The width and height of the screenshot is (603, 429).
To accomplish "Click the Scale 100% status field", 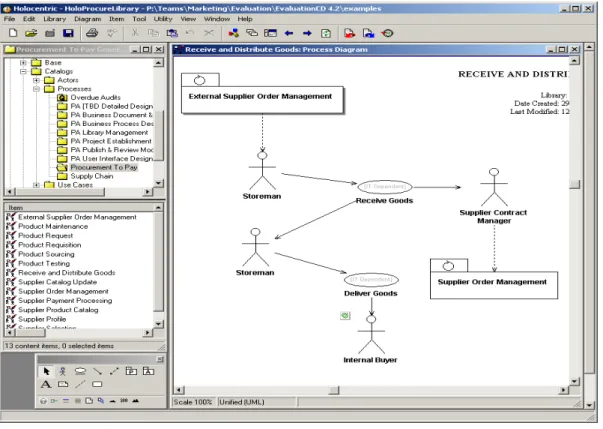I will coord(193,402).
